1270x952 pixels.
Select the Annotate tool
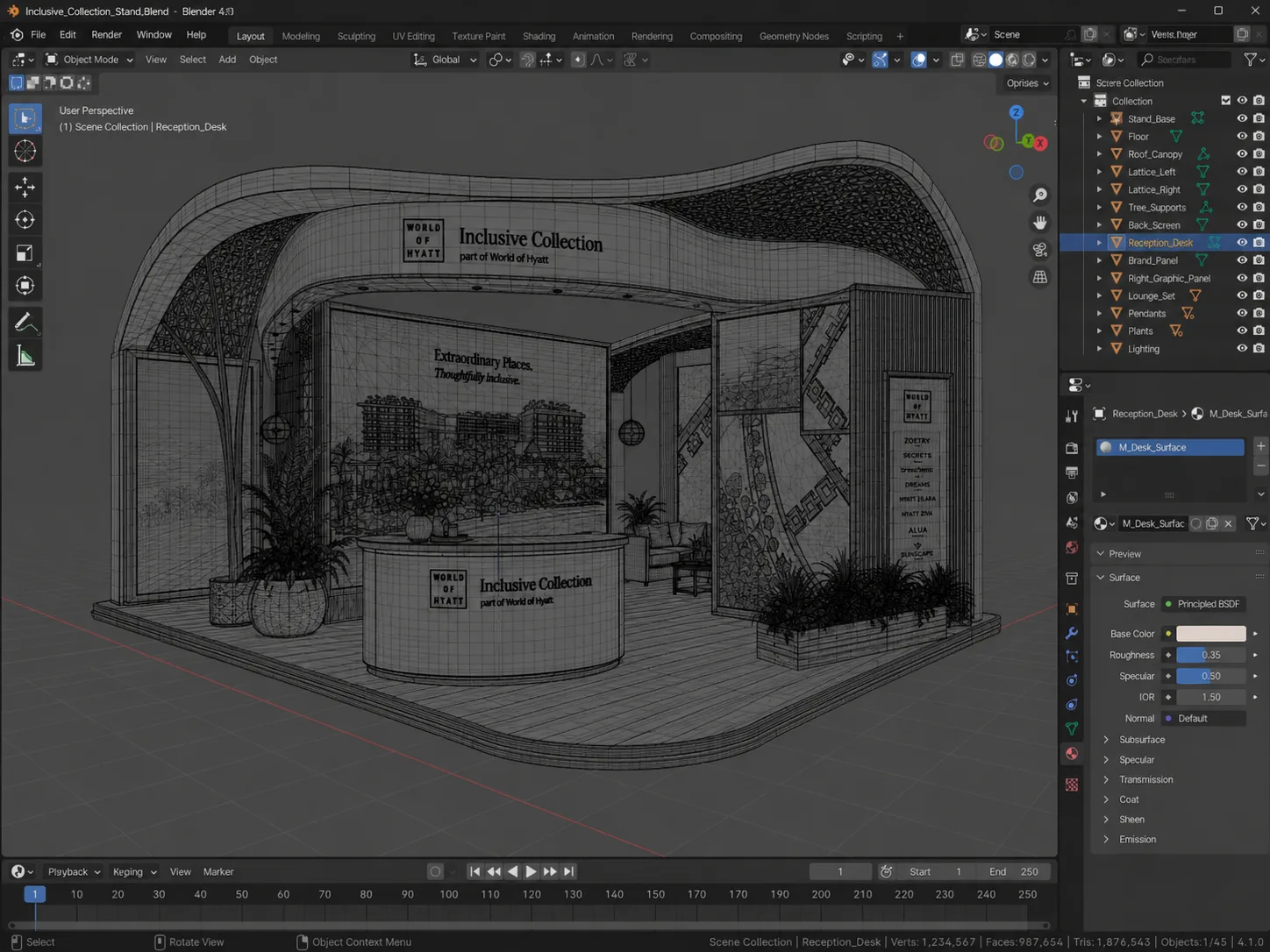click(x=25, y=323)
